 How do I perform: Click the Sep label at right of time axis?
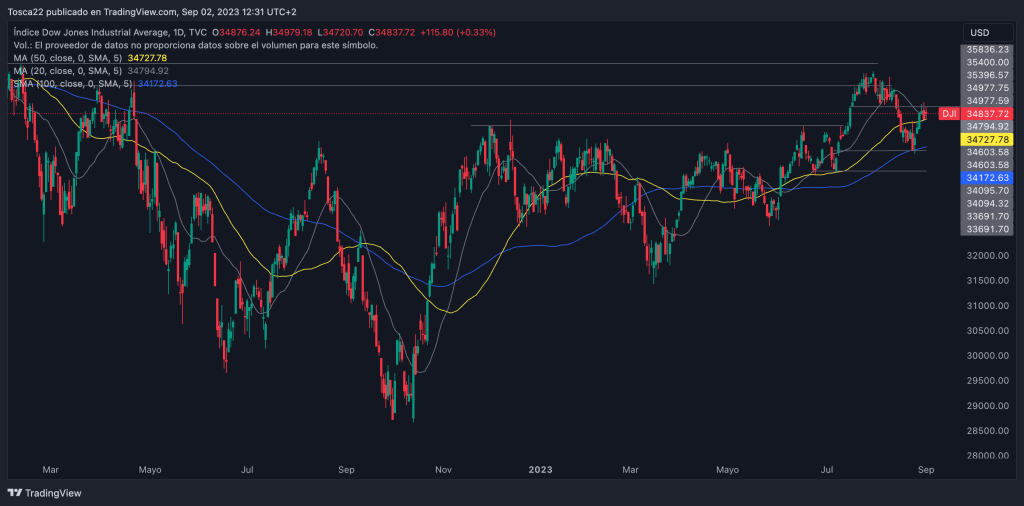[926, 468]
